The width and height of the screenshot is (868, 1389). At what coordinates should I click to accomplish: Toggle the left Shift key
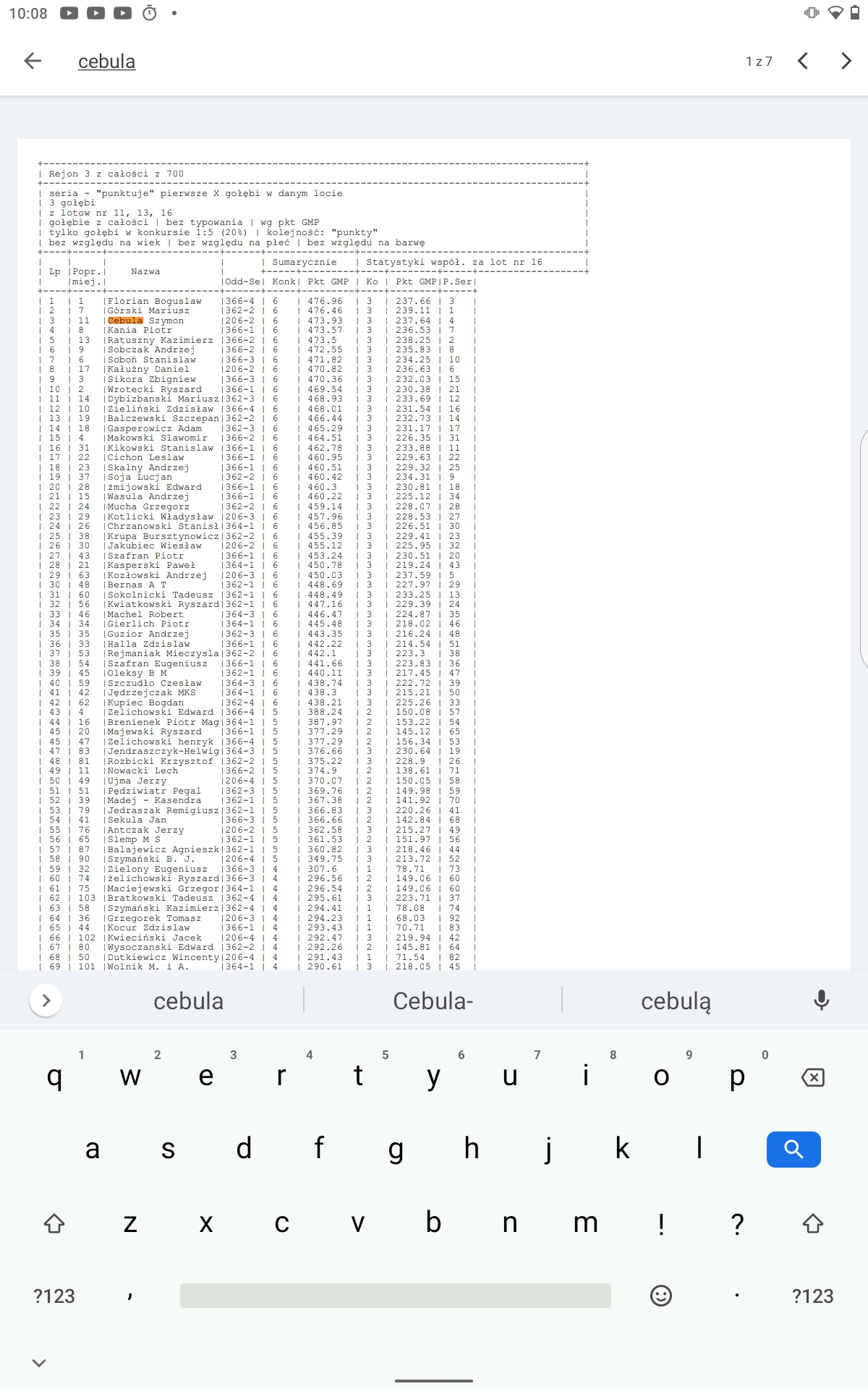coord(54,1223)
